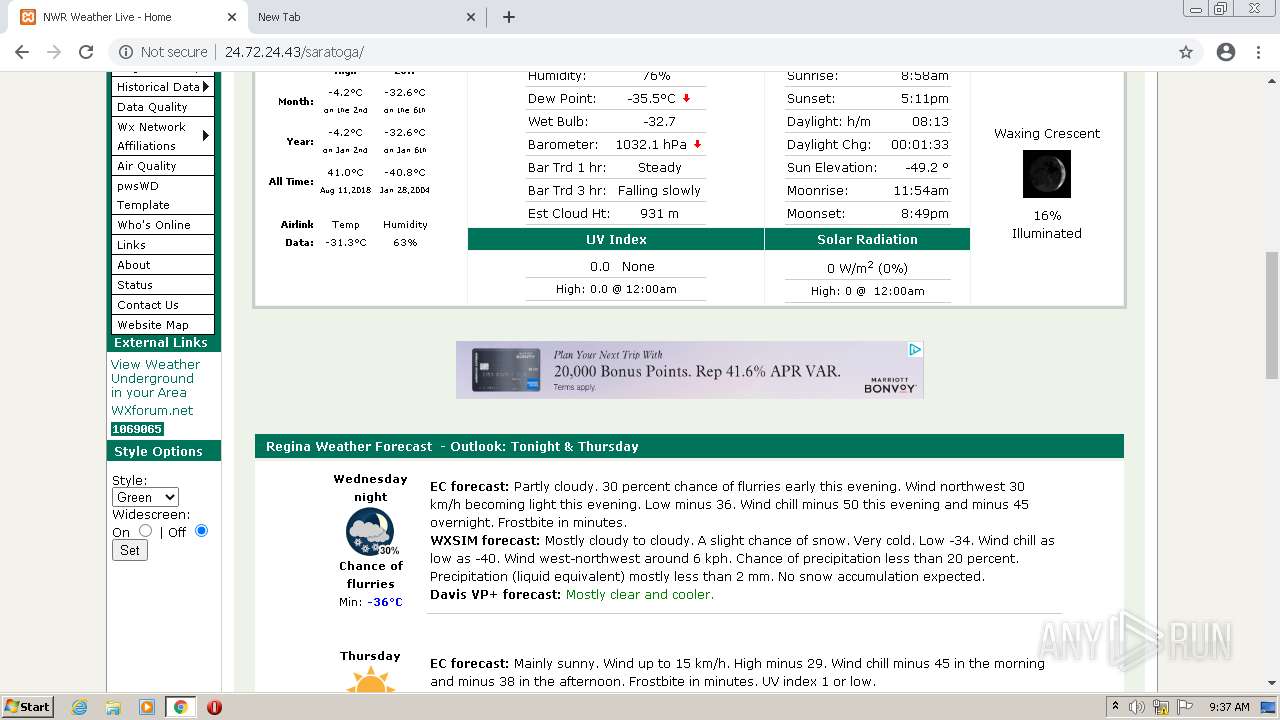Screen dimensions: 1280x720
Task: Open the pwsWD Template menu item
Action: [x=162, y=195]
